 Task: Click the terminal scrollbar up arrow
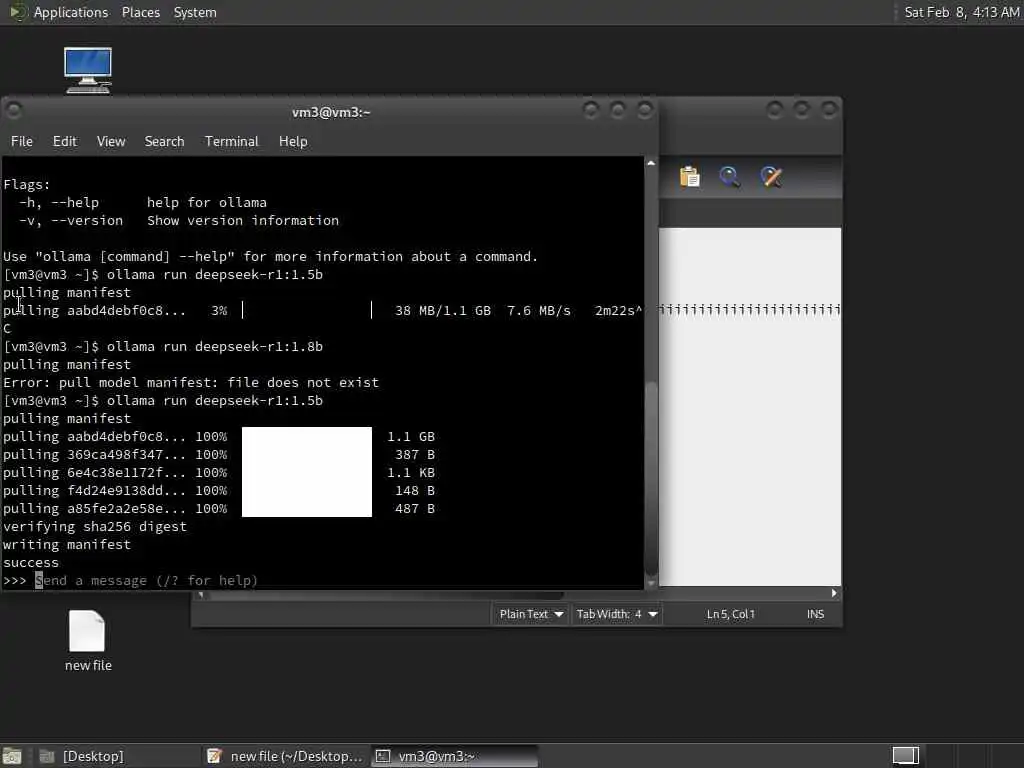pyautogui.click(x=650, y=163)
